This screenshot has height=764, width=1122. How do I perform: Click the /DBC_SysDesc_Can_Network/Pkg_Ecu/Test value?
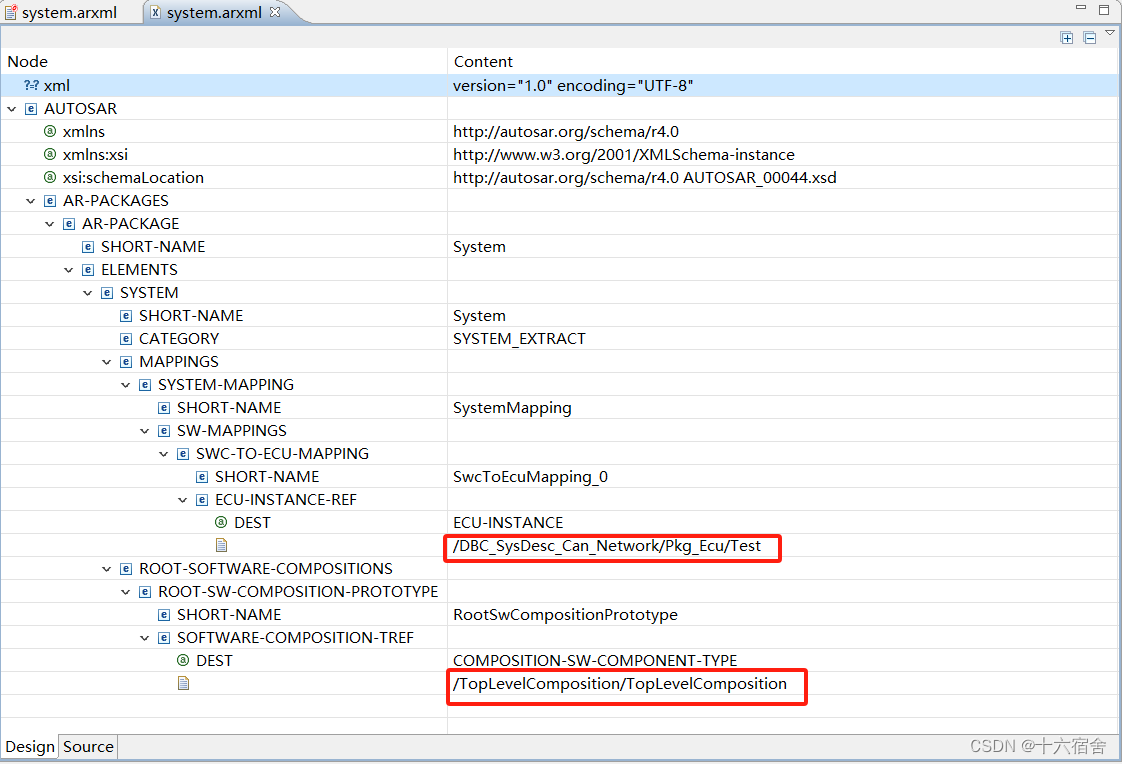[607, 546]
